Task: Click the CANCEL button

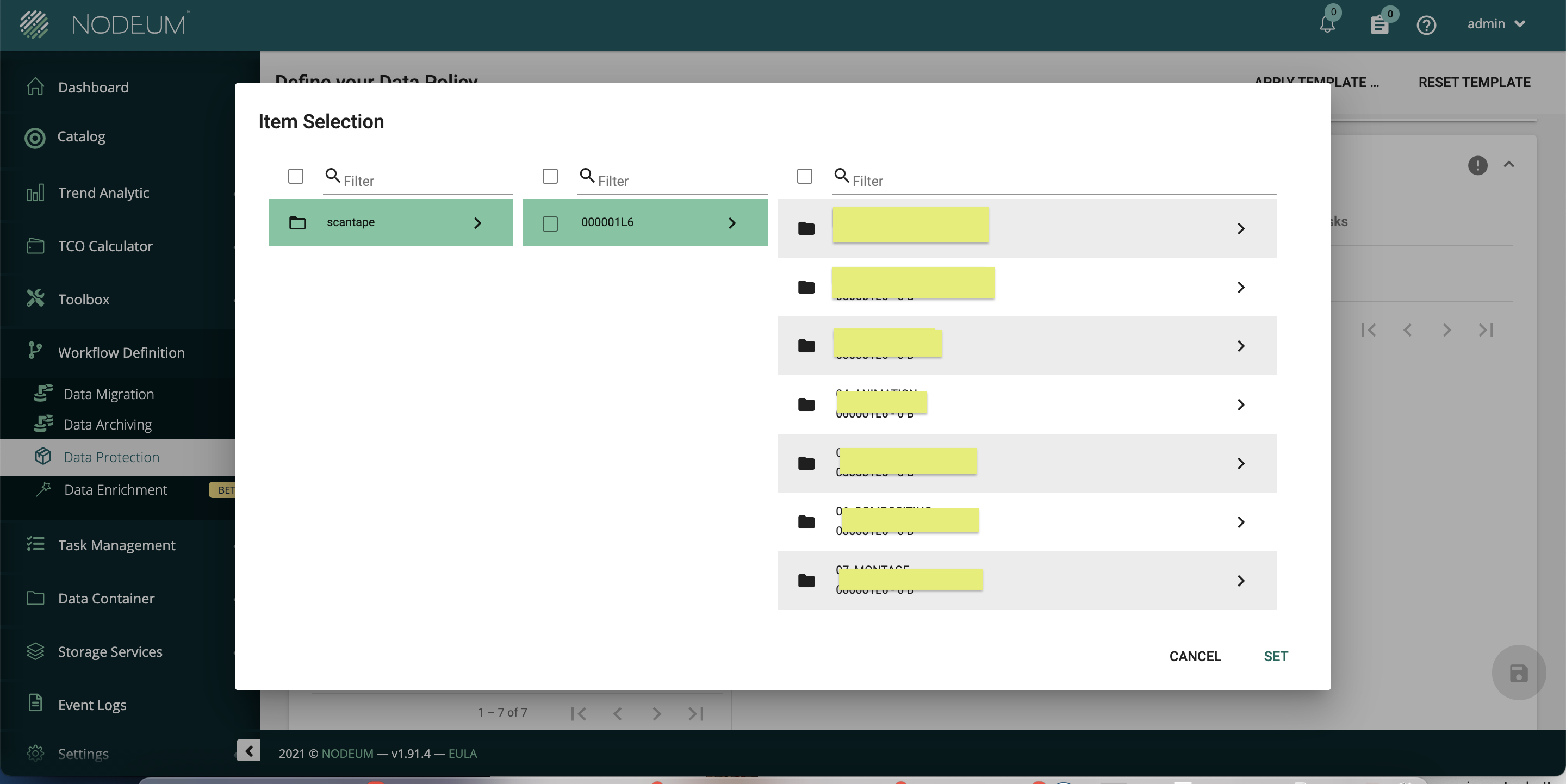Action: coord(1195,656)
